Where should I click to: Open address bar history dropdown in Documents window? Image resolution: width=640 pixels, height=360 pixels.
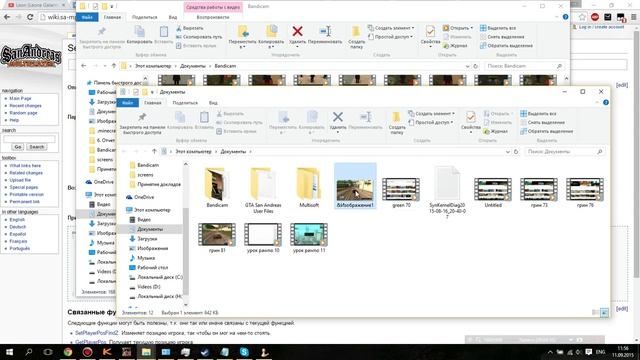[x=508, y=152]
